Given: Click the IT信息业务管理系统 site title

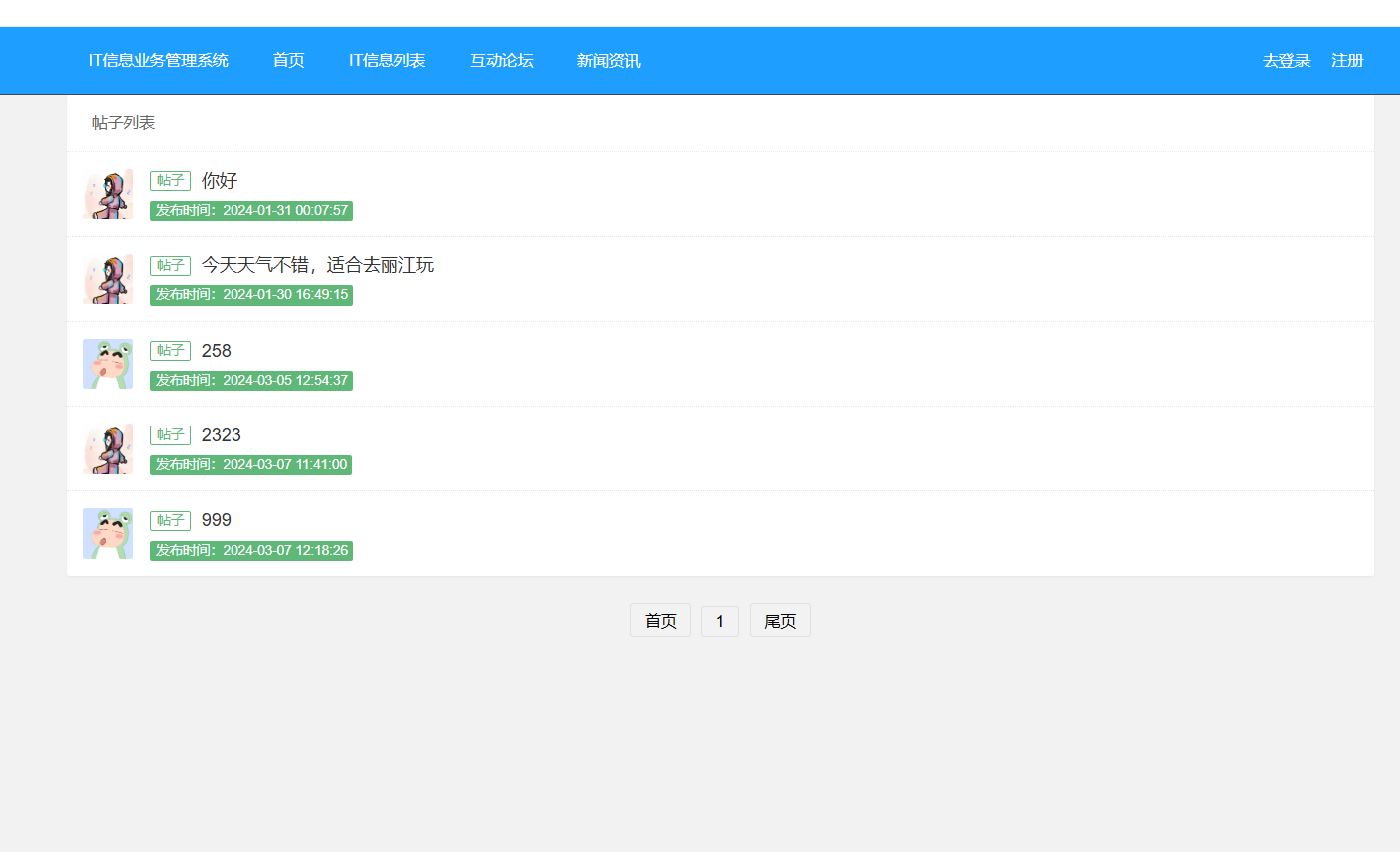Looking at the screenshot, I should (159, 61).
